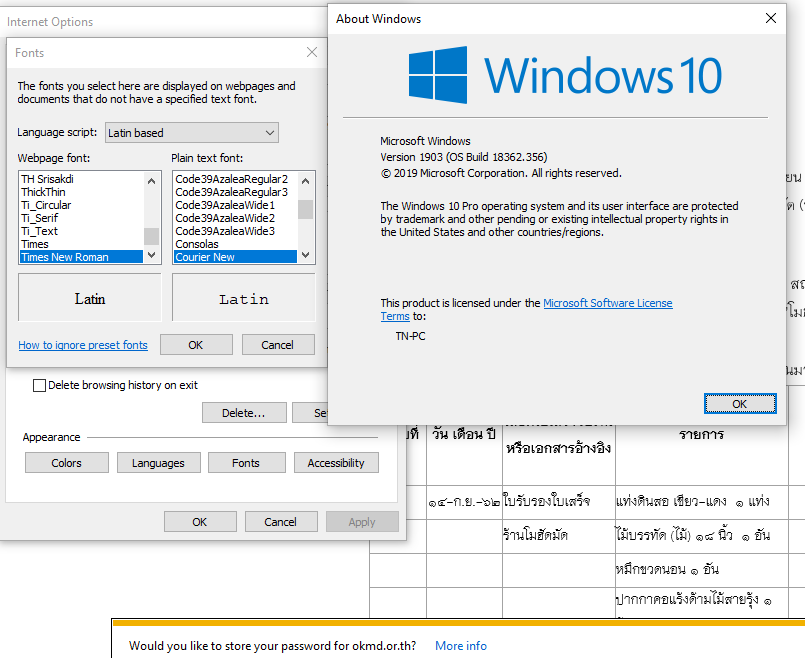Image resolution: width=805 pixels, height=658 pixels.
Task: Select Courier New plain text font
Action: tap(235, 257)
